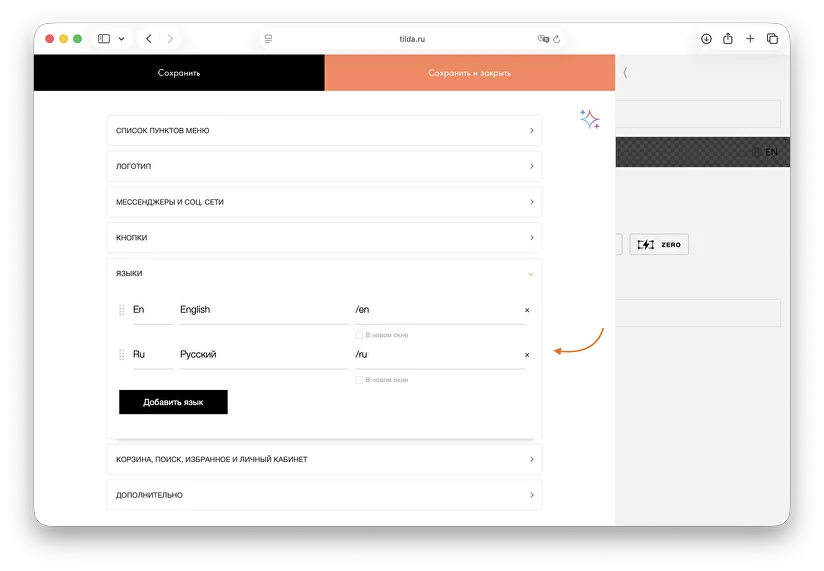Click the page translate icon in address bar
Image resolution: width=824 pixels, height=571 pixels.
[x=543, y=39]
